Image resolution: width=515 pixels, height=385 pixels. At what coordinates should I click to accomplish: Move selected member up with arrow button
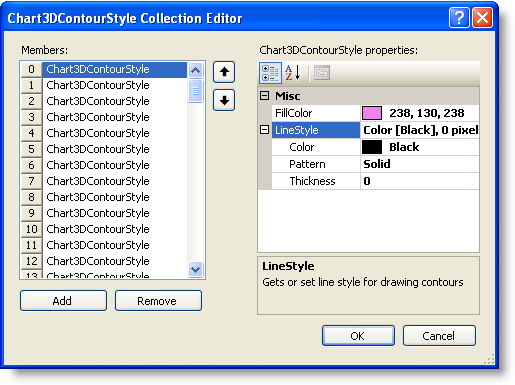tap(224, 72)
